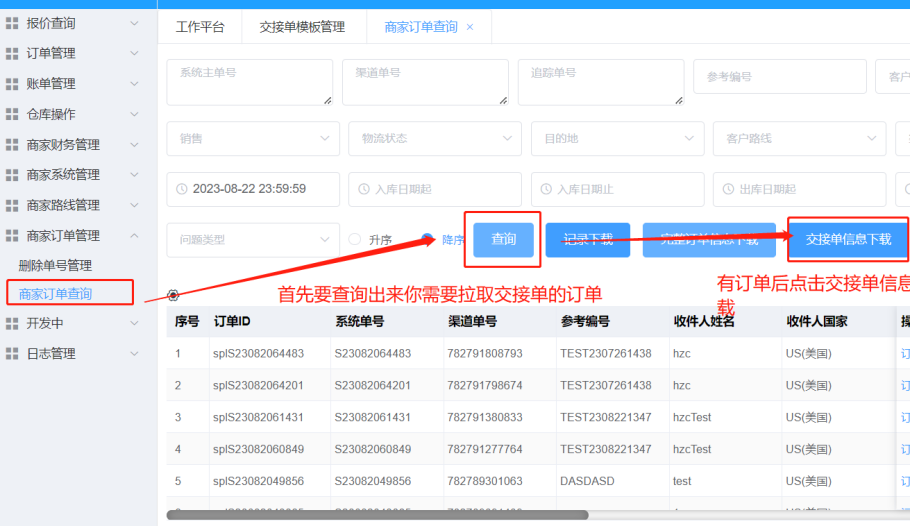Click the grid icon beside 日志管理
This screenshot has height=527, width=910.
(12, 354)
